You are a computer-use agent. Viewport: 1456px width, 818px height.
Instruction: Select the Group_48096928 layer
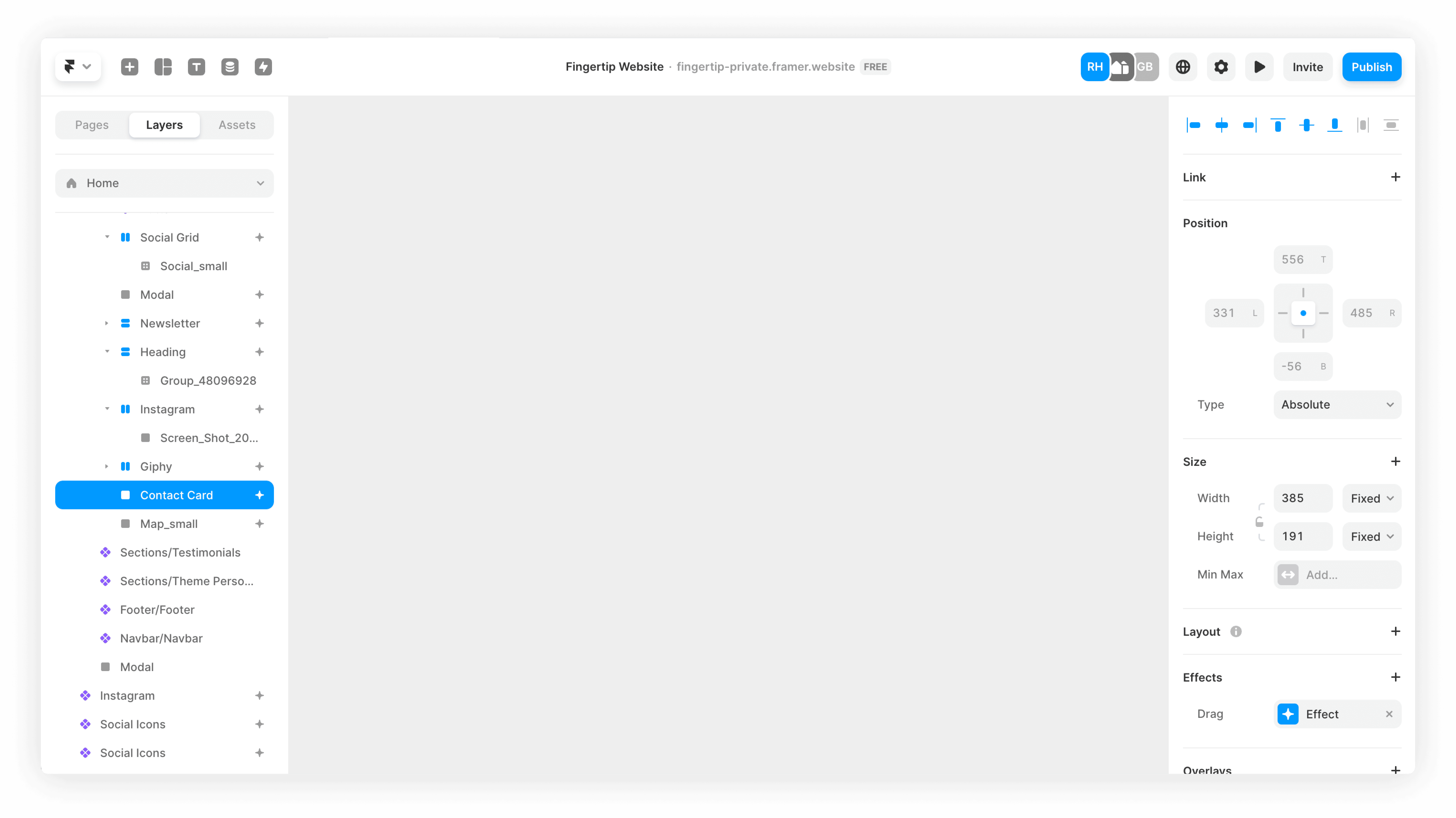tap(164, 381)
